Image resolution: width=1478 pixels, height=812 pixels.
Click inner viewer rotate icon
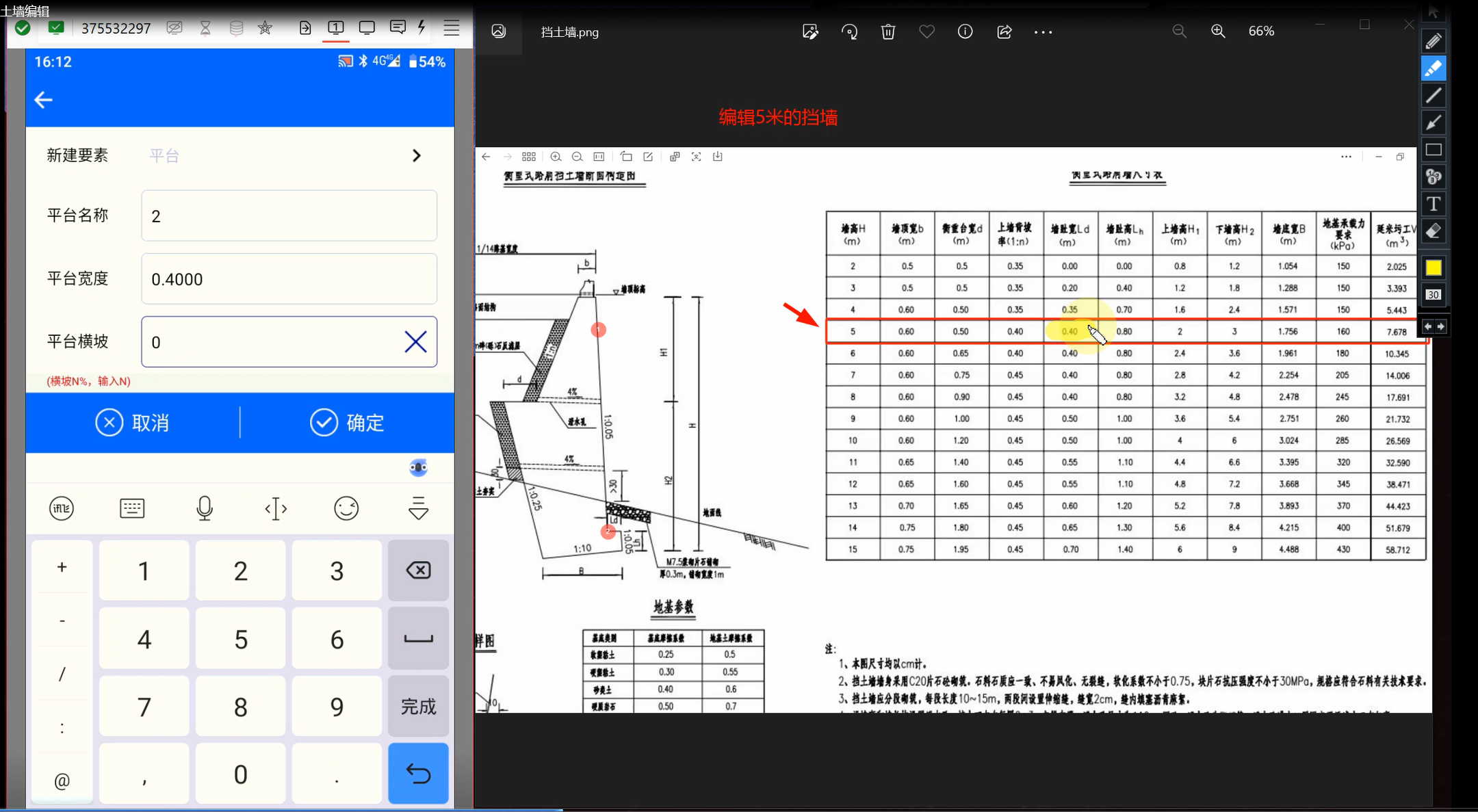coord(626,157)
